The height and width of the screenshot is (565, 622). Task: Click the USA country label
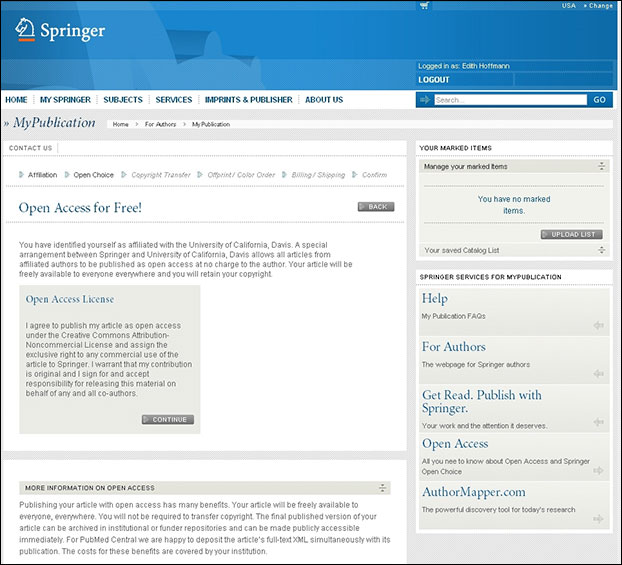click(x=568, y=6)
